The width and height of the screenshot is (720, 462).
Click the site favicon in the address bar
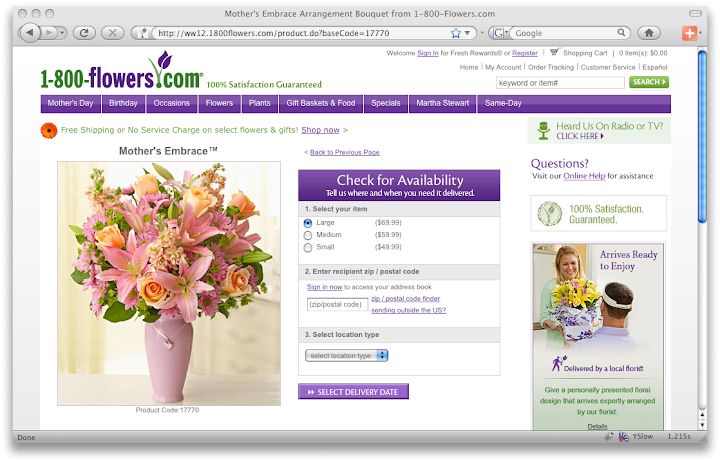[x=143, y=33]
